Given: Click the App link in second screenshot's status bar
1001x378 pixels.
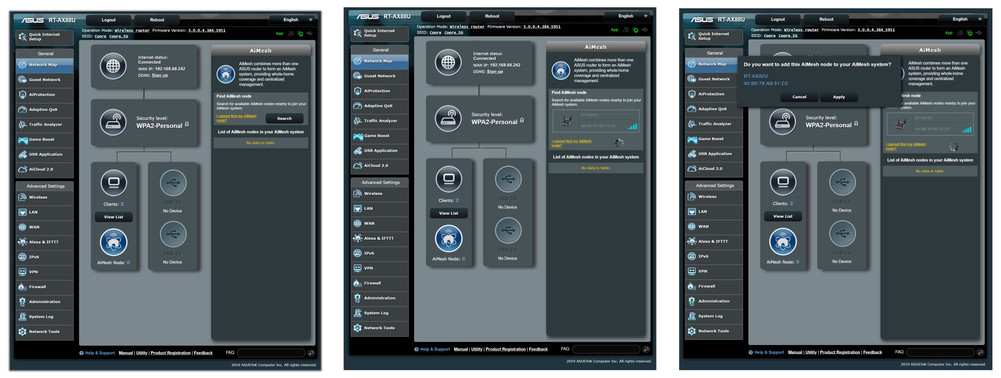Looking at the screenshot, I should 614,29.
